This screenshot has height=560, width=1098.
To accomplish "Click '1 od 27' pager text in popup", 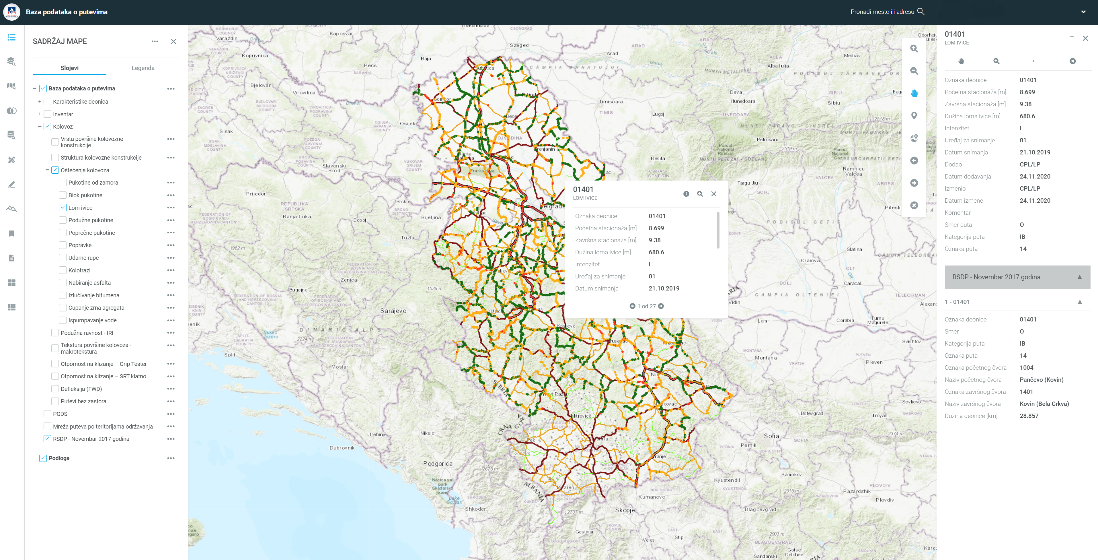I will point(647,306).
